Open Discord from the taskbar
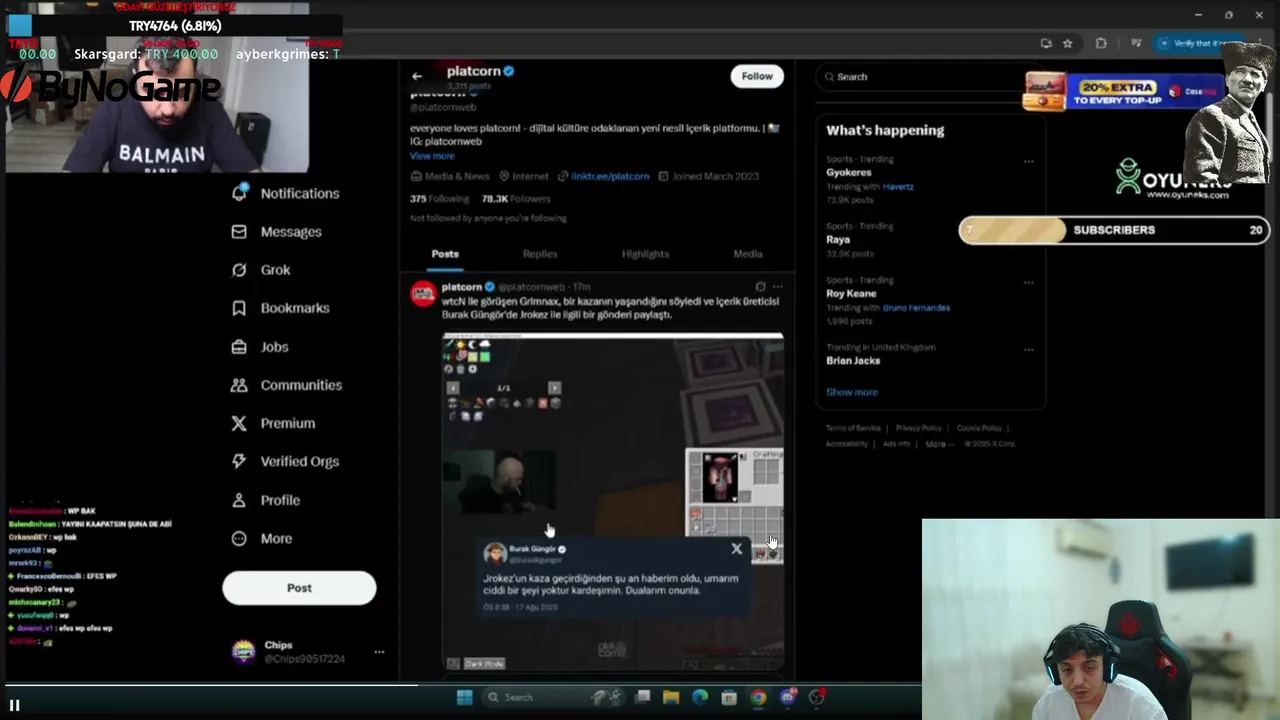The image size is (1280, 720). tap(787, 697)
